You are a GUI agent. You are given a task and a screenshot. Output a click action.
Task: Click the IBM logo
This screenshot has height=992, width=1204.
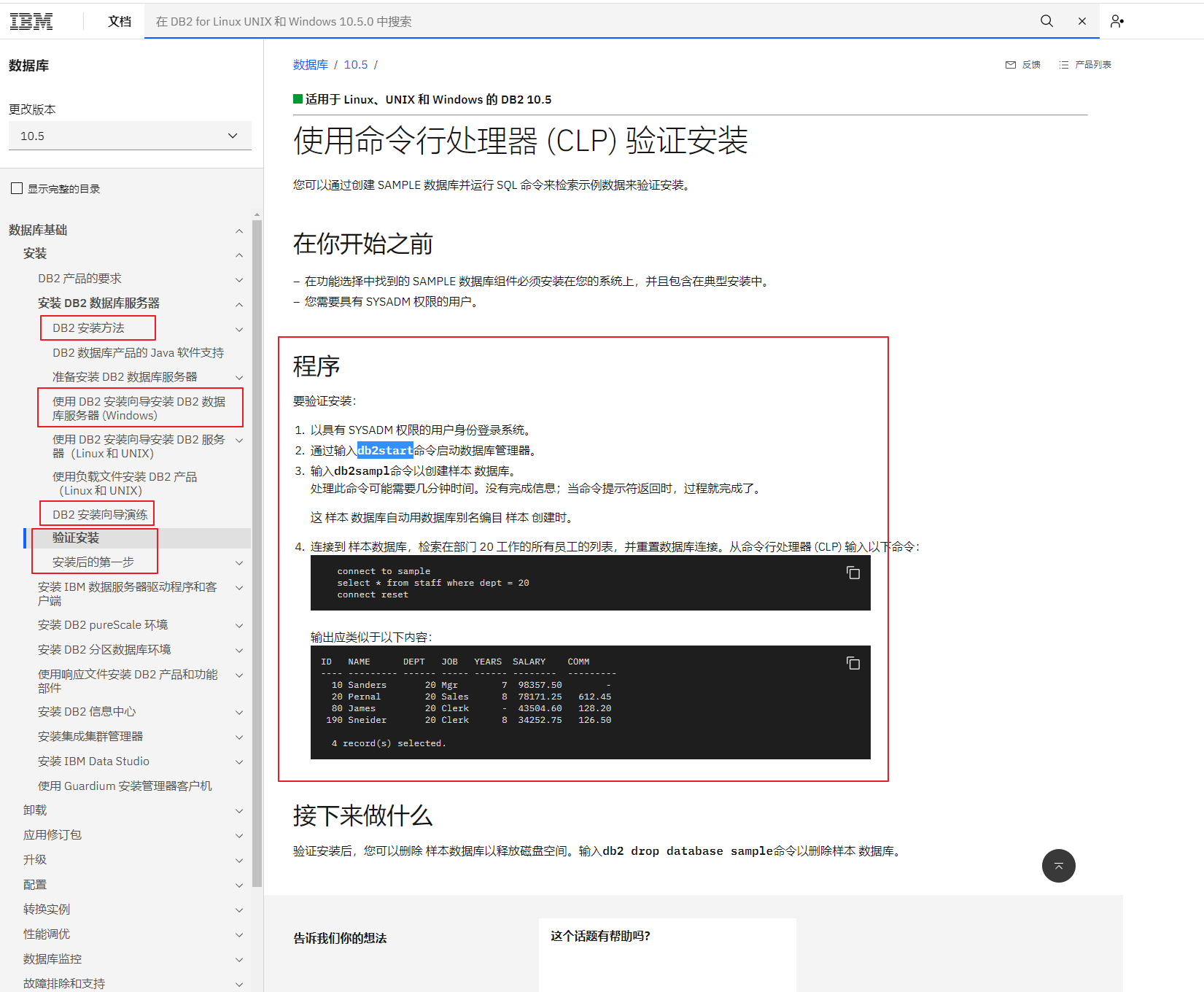pos(31,21)
